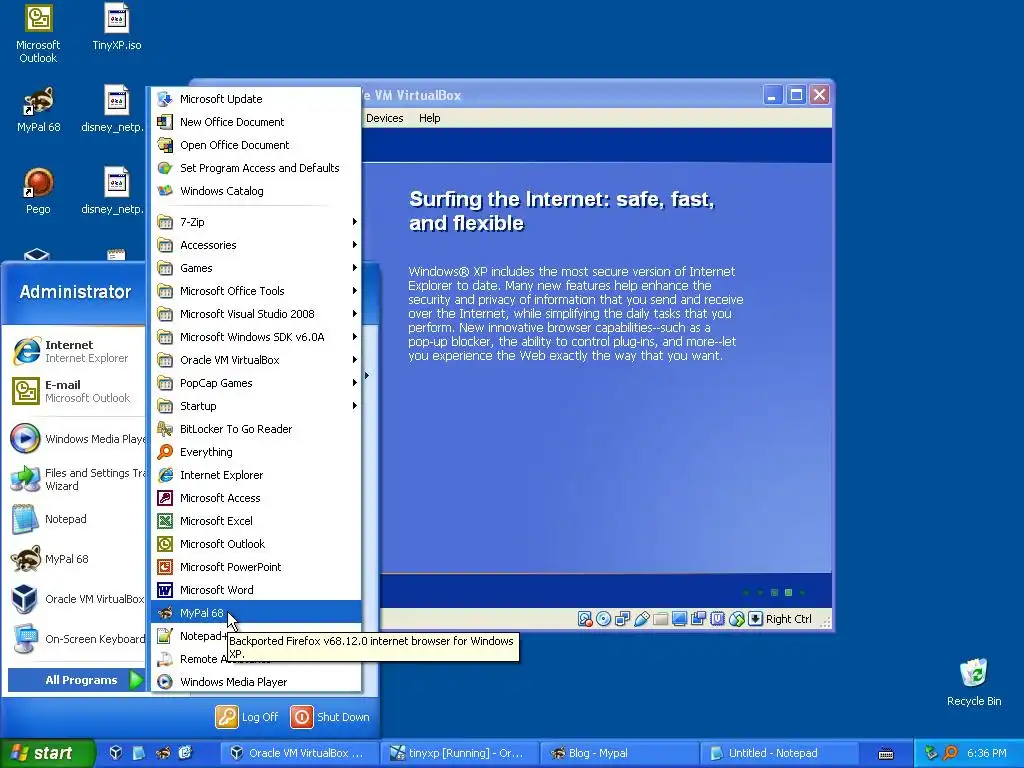Select the TinyXP.iso file on the desktop
Viewport: 1024px width, 768px height.
(x=116, y=27)
